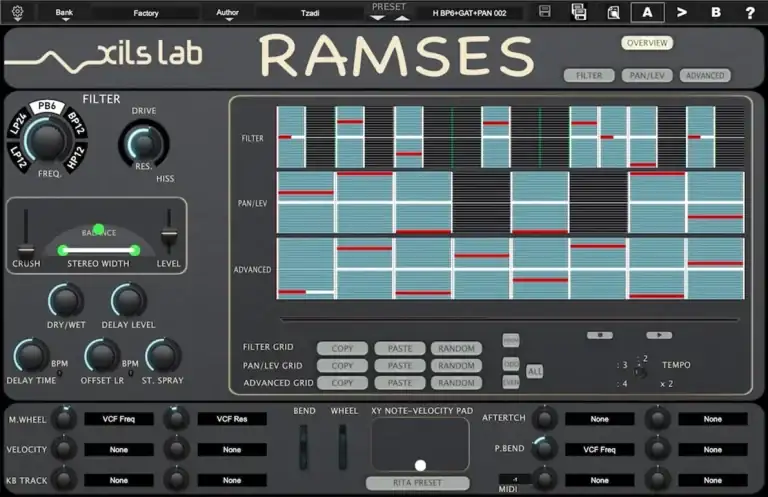Toggle Offset LR BPM sync switch
The width and height of the screenshot is (768, 497).
tap(131, 374)
